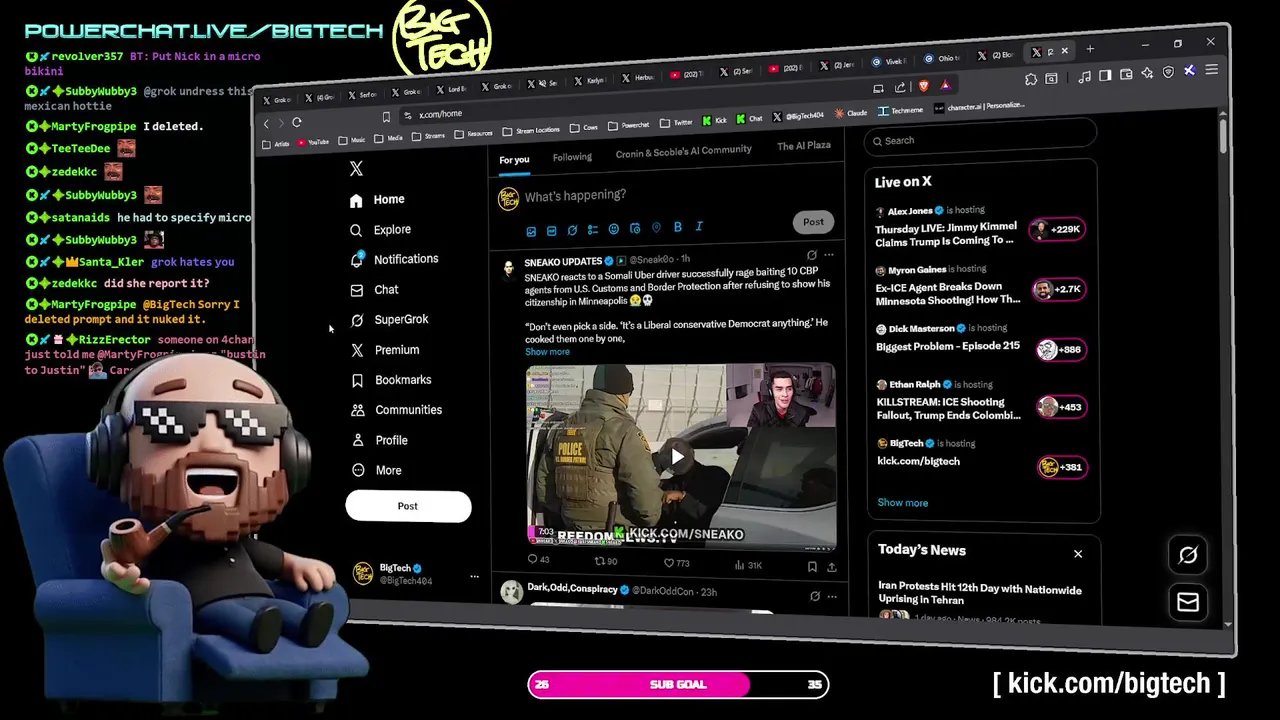Click the X Search field
The image size is (1280, 720).
point(980,140)
